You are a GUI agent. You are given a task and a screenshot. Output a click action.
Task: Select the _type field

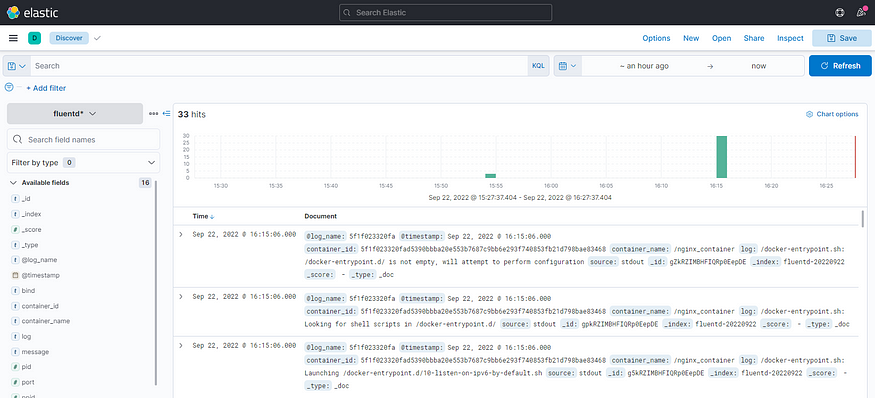(30, 244)
